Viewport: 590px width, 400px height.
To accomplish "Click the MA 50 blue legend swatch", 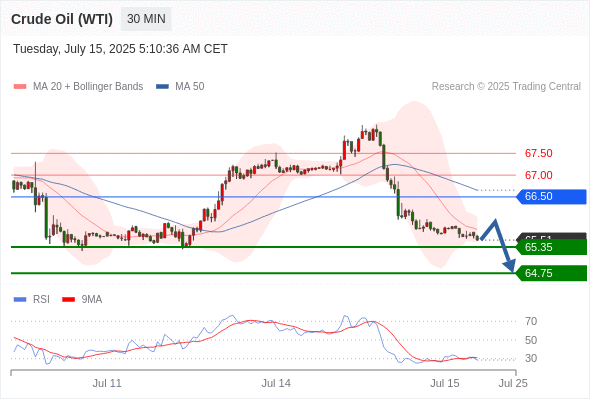I will [162, 87].
